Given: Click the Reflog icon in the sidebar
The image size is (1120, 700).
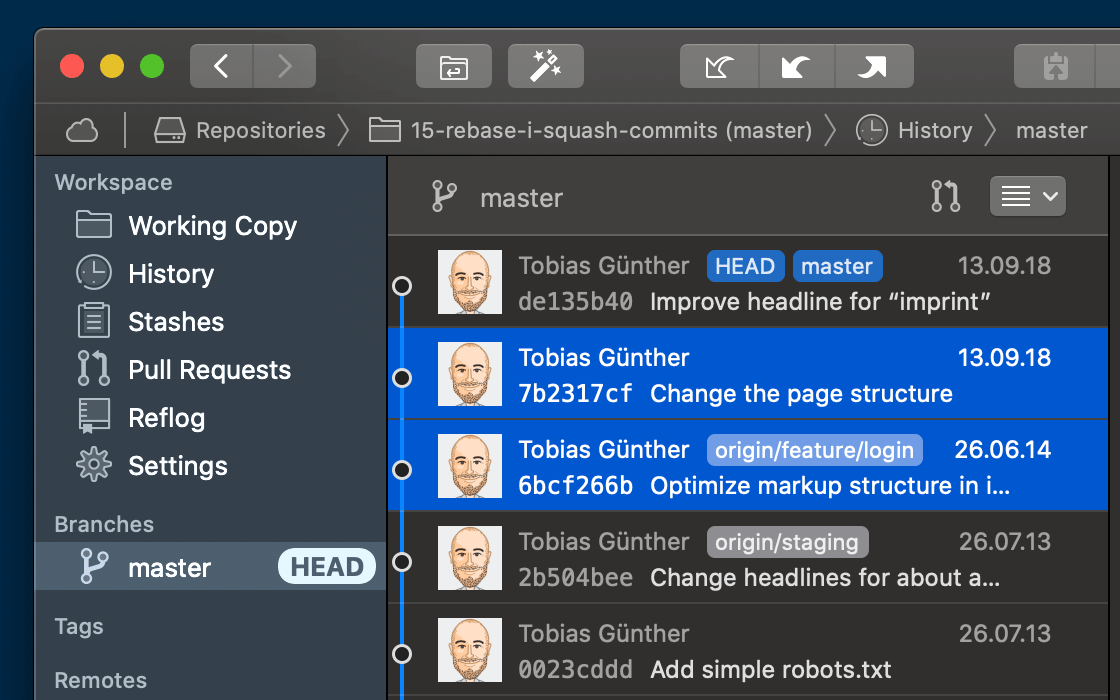Looking at the screenshot, I should coord(93,417).
